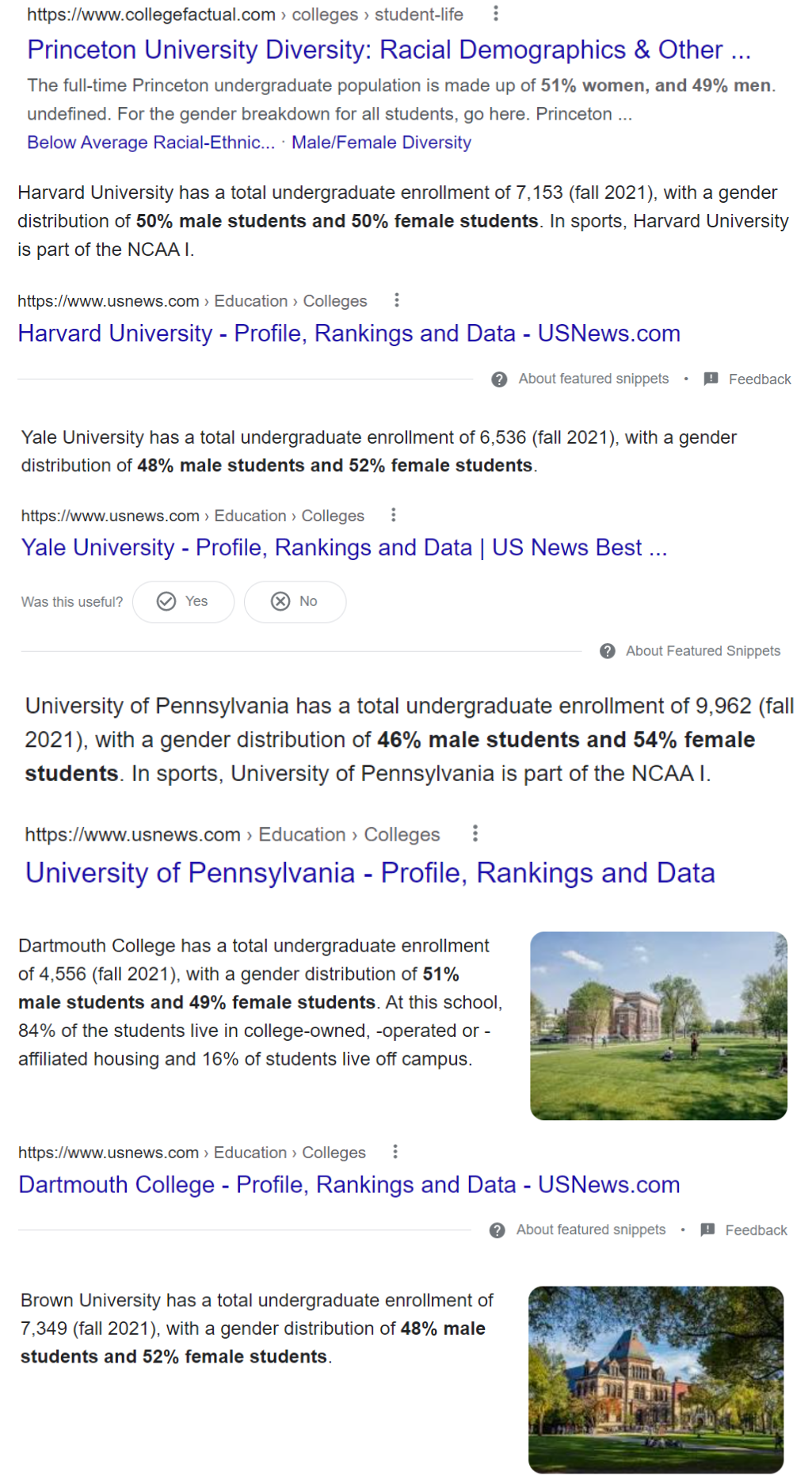Open Dartmouth College Profile USNews link

(349, 1184)
